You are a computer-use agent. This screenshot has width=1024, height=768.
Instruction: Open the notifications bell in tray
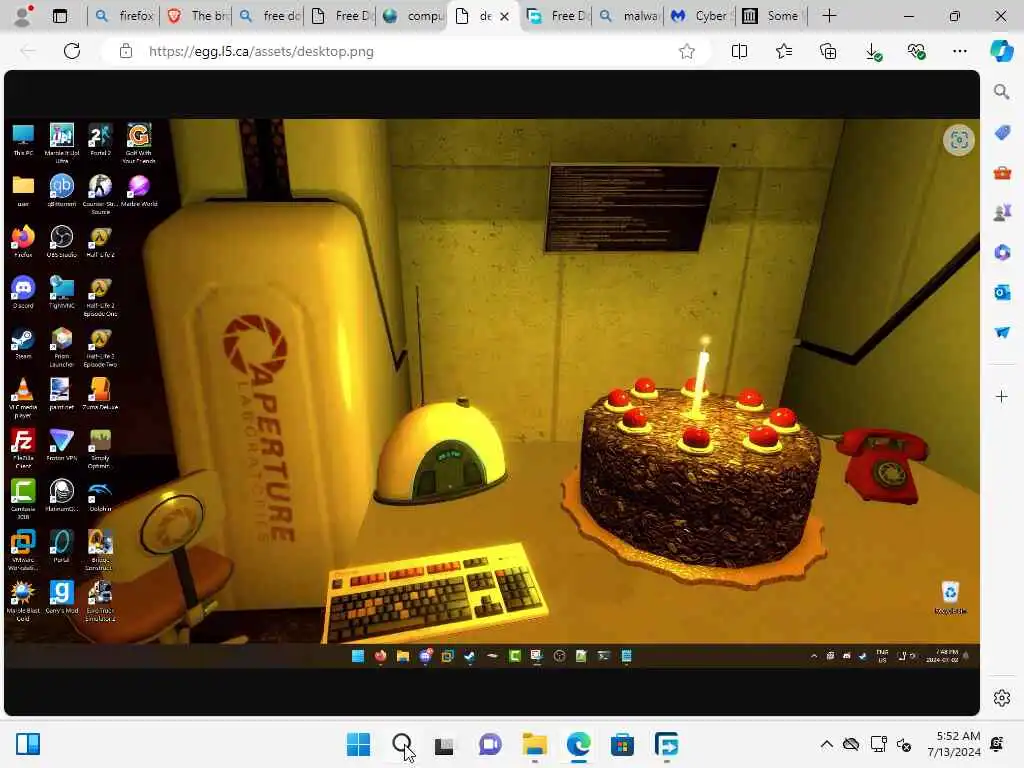[x=997, y=744]
